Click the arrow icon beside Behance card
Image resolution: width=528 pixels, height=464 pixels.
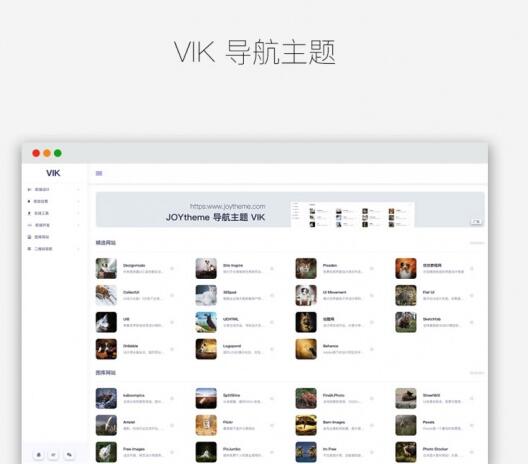(372, 349)
